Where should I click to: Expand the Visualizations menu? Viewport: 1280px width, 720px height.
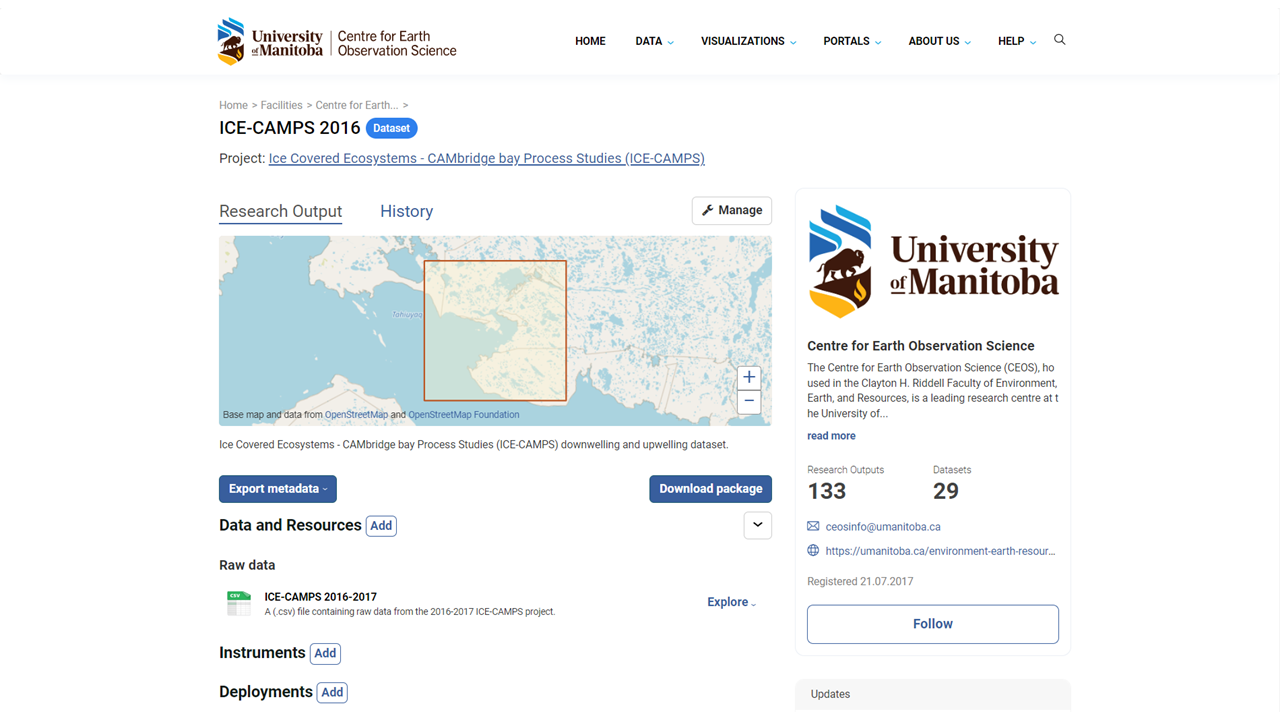tap(748, 41)
